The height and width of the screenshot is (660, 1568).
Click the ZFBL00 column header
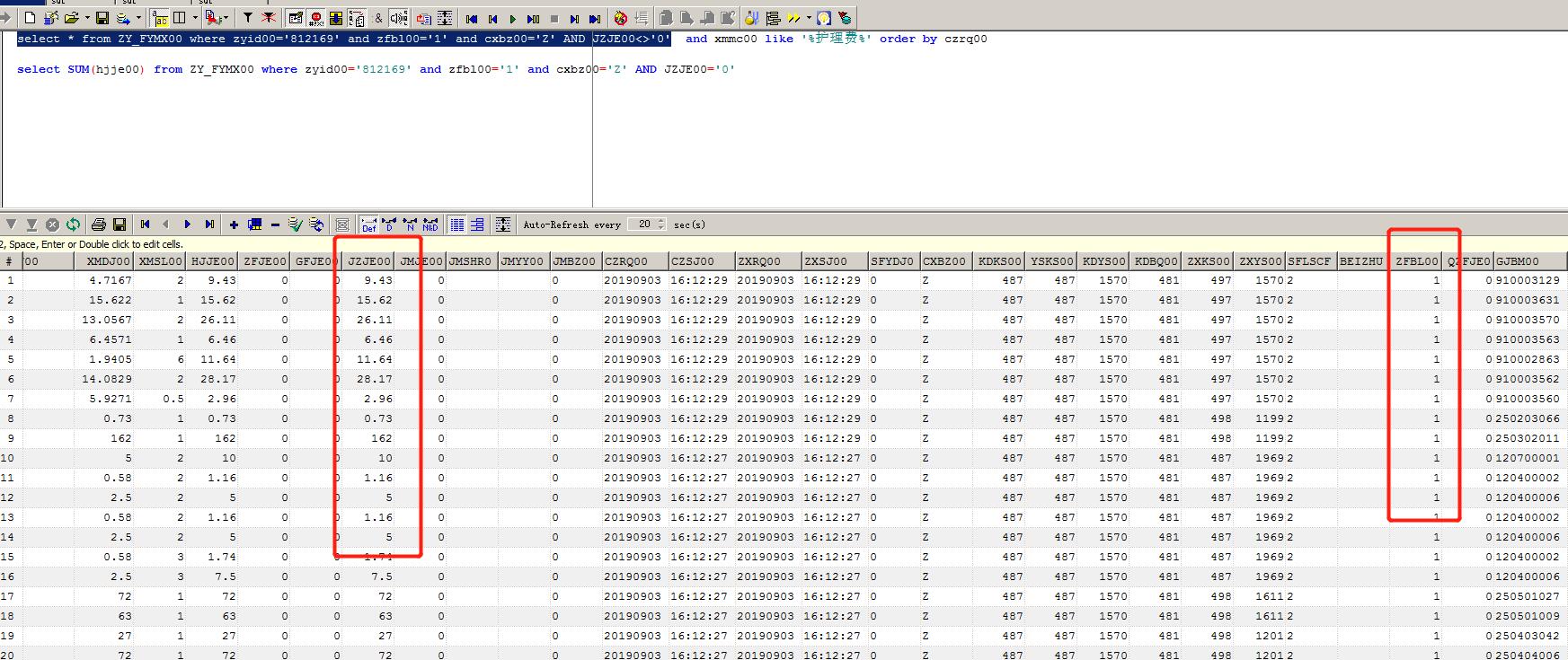tap(1416, 261)
